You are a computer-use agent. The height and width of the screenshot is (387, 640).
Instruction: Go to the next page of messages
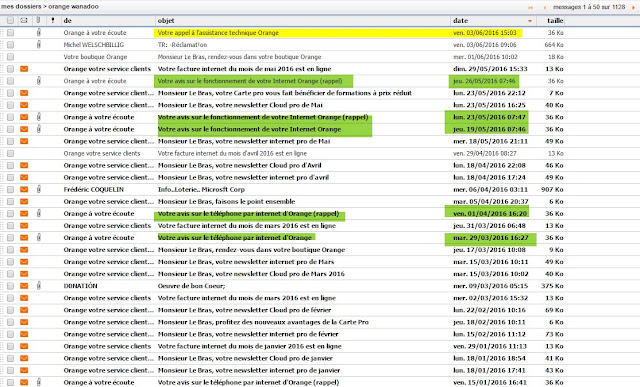coord(634,7)
